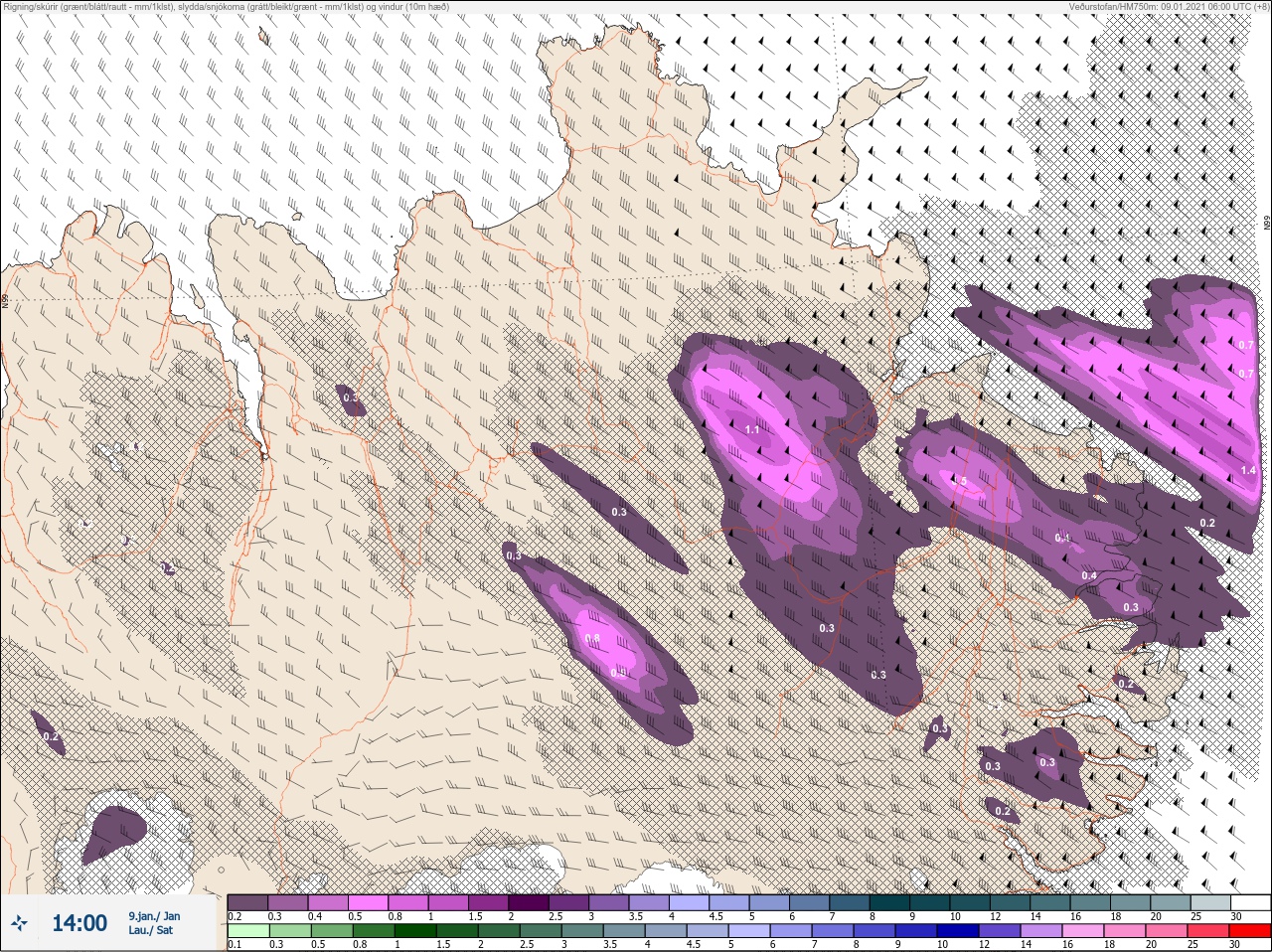Image resolution: width=1272 pixels, height=952 pixels.
Task: Select the dark green 1–1.5 swatch in the lower scale
Action: (415, 930)
